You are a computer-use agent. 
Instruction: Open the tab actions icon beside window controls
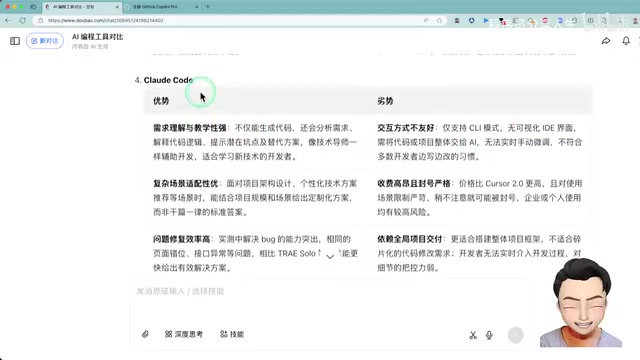pyautogui.click(x=33, y=7)
